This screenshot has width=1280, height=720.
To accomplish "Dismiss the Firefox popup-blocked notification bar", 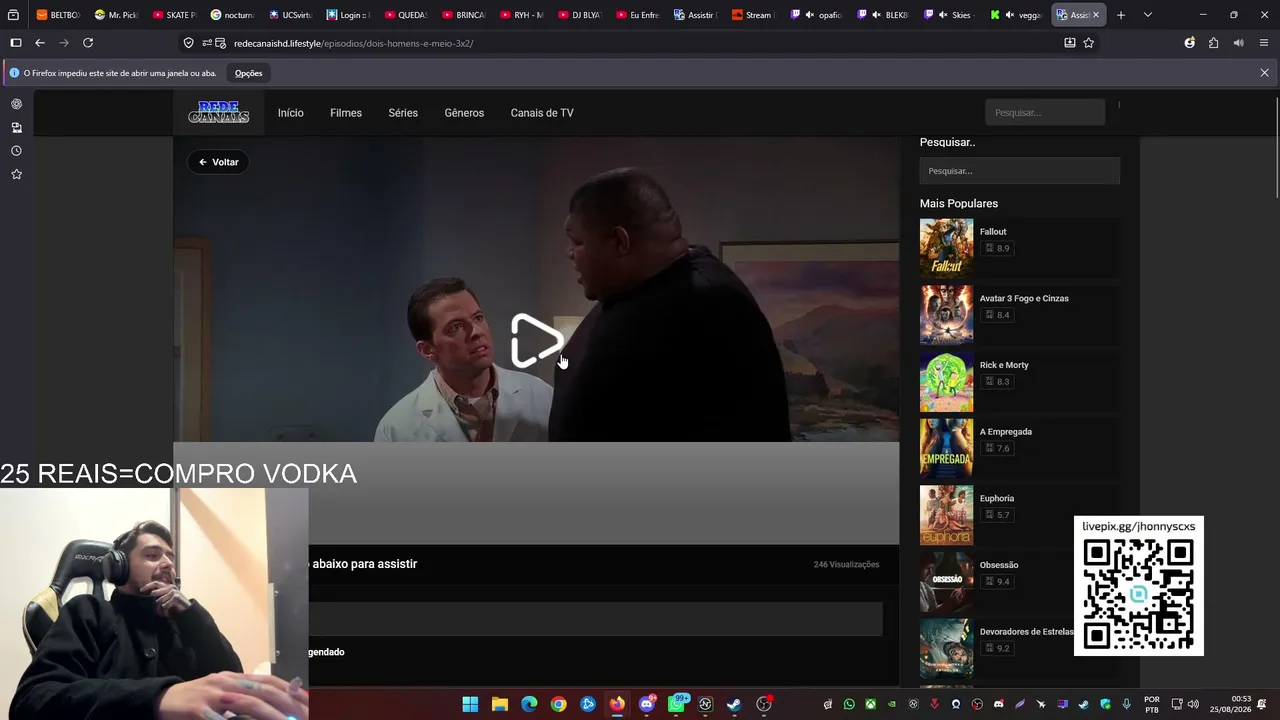I will point(1264,73).
